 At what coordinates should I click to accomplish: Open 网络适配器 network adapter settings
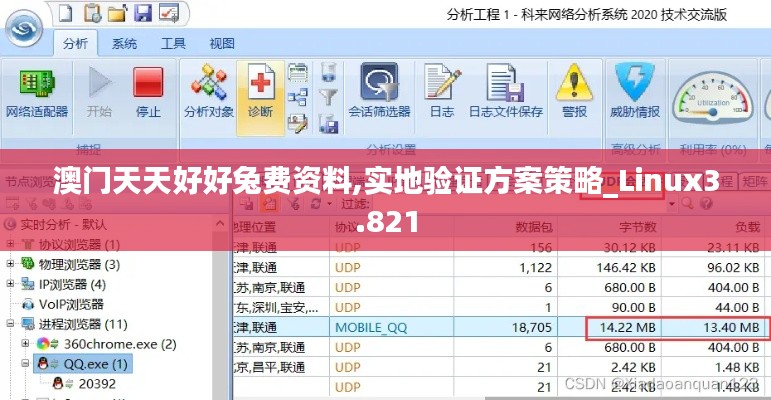click(x=37, y=94)
